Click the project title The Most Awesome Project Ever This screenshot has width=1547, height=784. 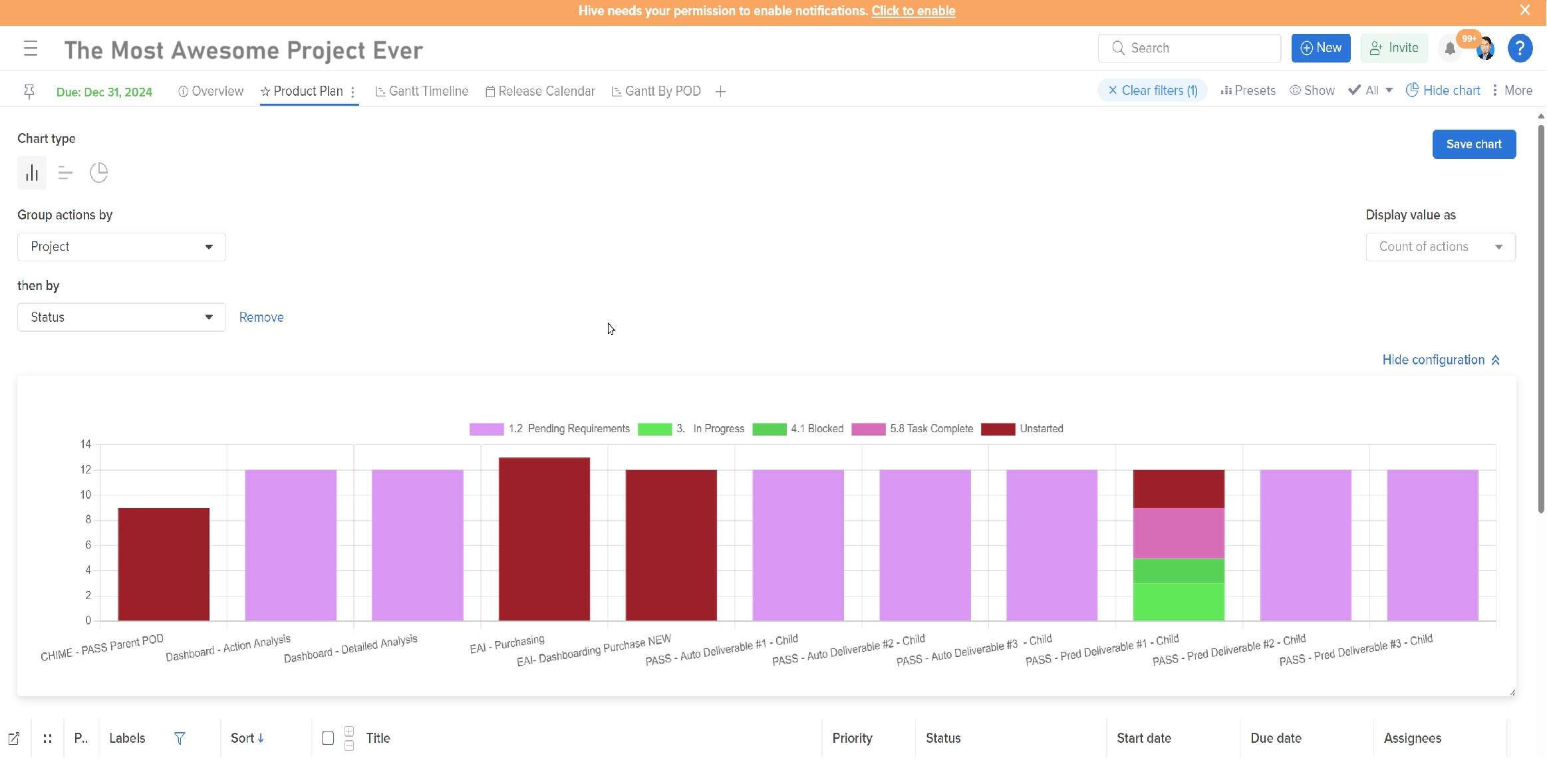click(243, 50)
